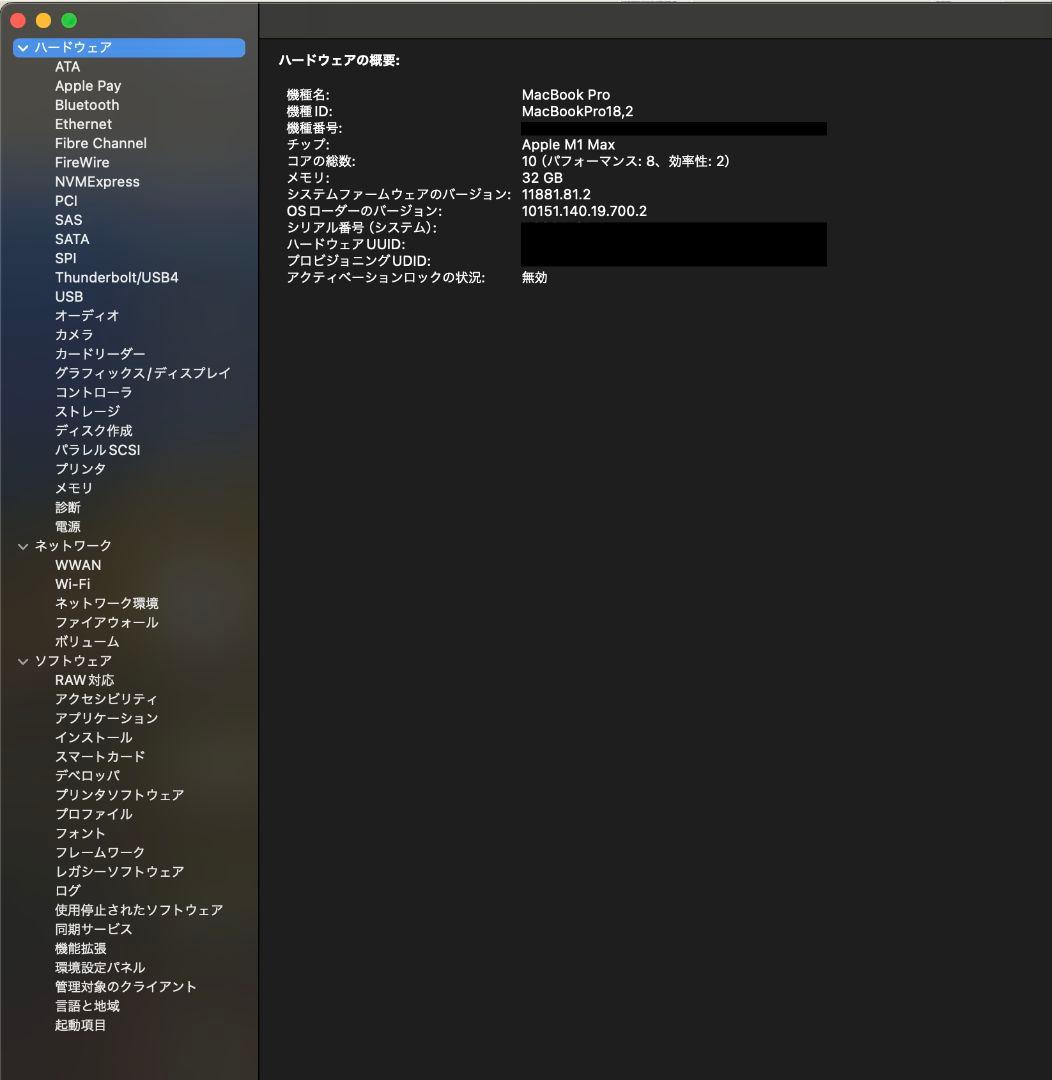The width and height of the screenshot is (1052, 1080).
Task: Open フォント list
Action: [x=80, y=833]
